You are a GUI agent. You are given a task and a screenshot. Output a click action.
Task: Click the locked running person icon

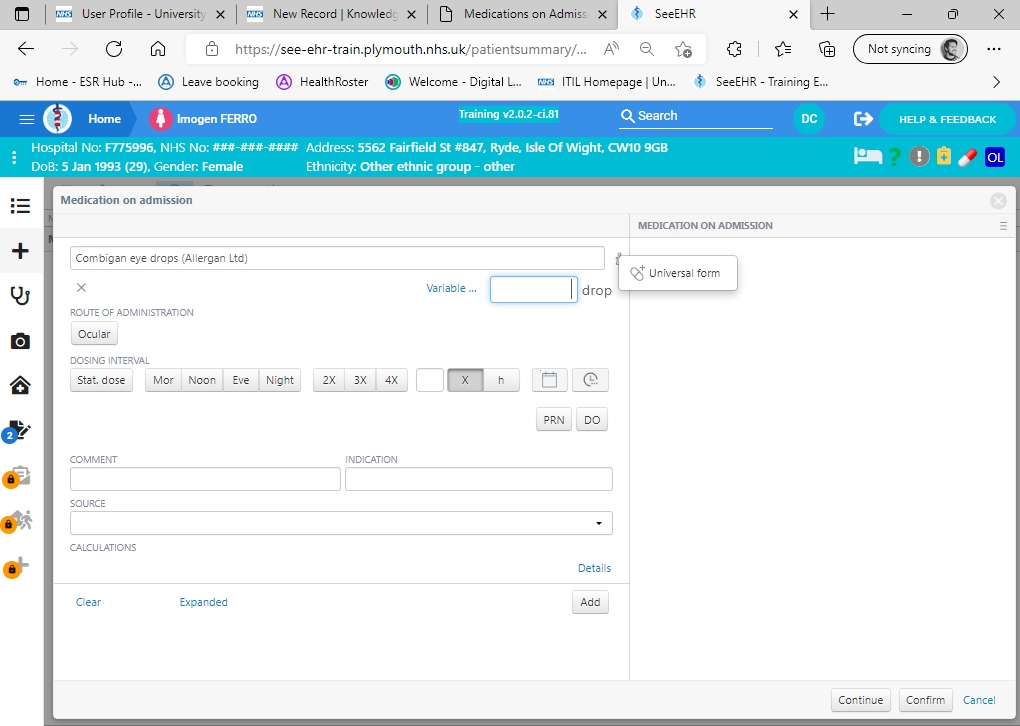click(x=18, y=522)
